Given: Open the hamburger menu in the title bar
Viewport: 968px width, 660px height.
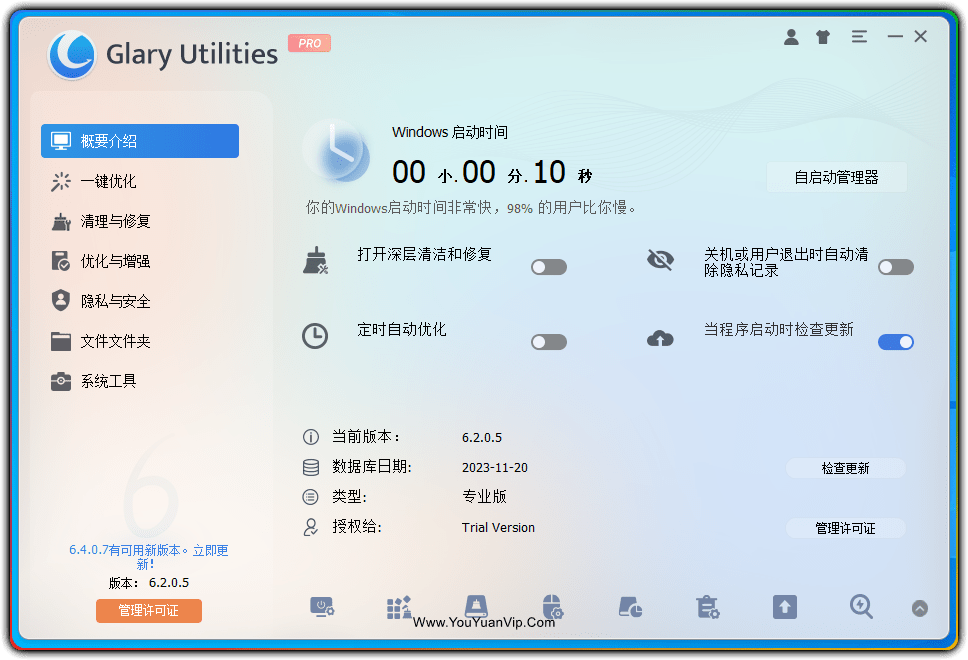Looking at the screenshot, I should pos(858,36).
